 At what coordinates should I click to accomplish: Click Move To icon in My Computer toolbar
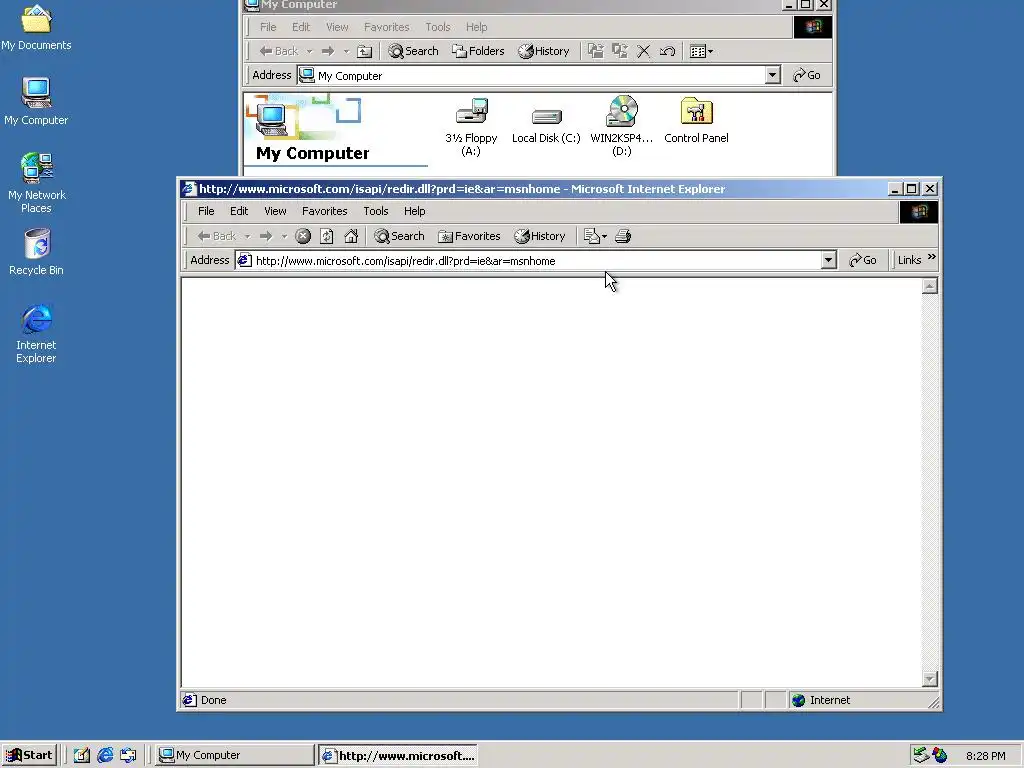[x=596, y=51]
